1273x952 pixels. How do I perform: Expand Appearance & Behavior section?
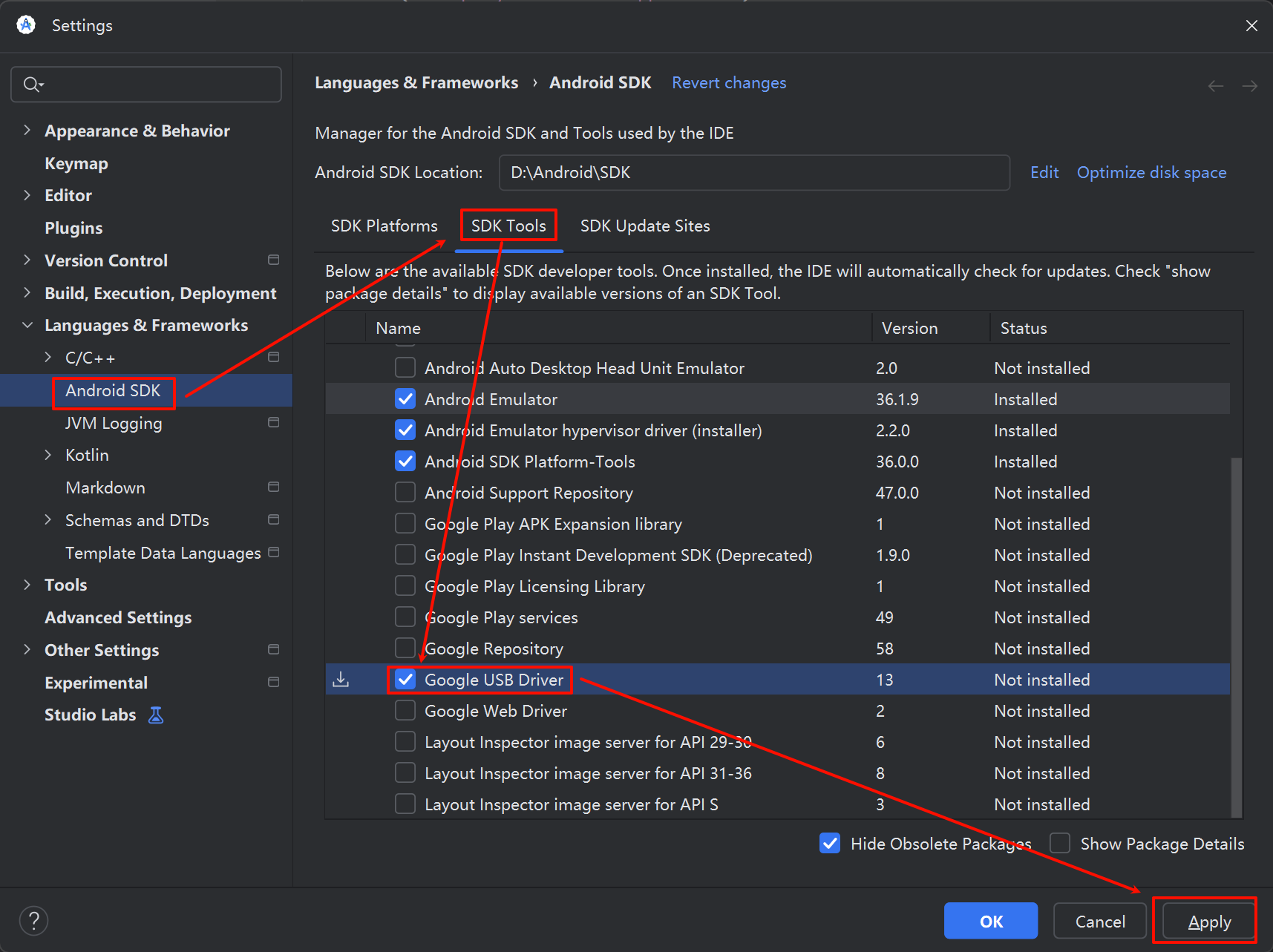coord(27,130)
